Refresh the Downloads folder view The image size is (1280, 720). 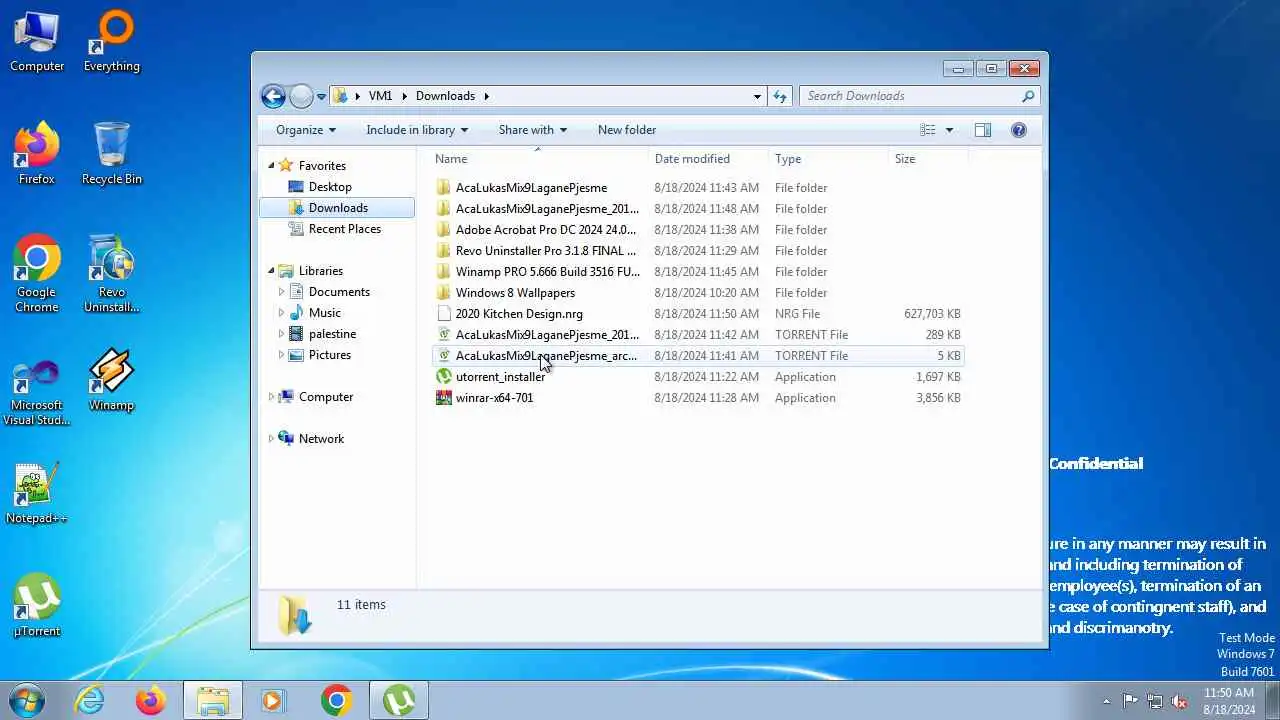coord(781,96)
